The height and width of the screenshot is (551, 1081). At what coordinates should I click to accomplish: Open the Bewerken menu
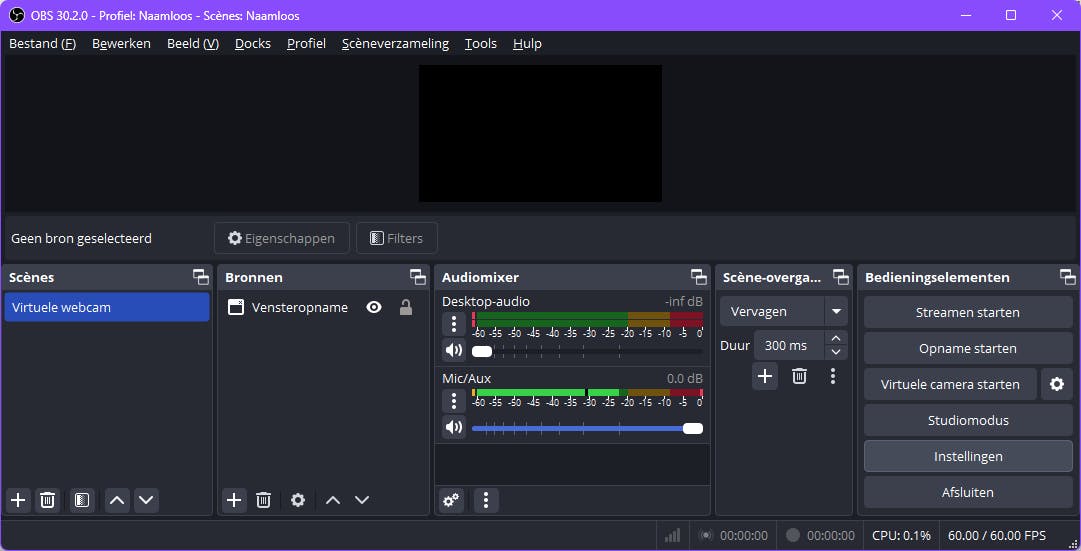point(121,43)
